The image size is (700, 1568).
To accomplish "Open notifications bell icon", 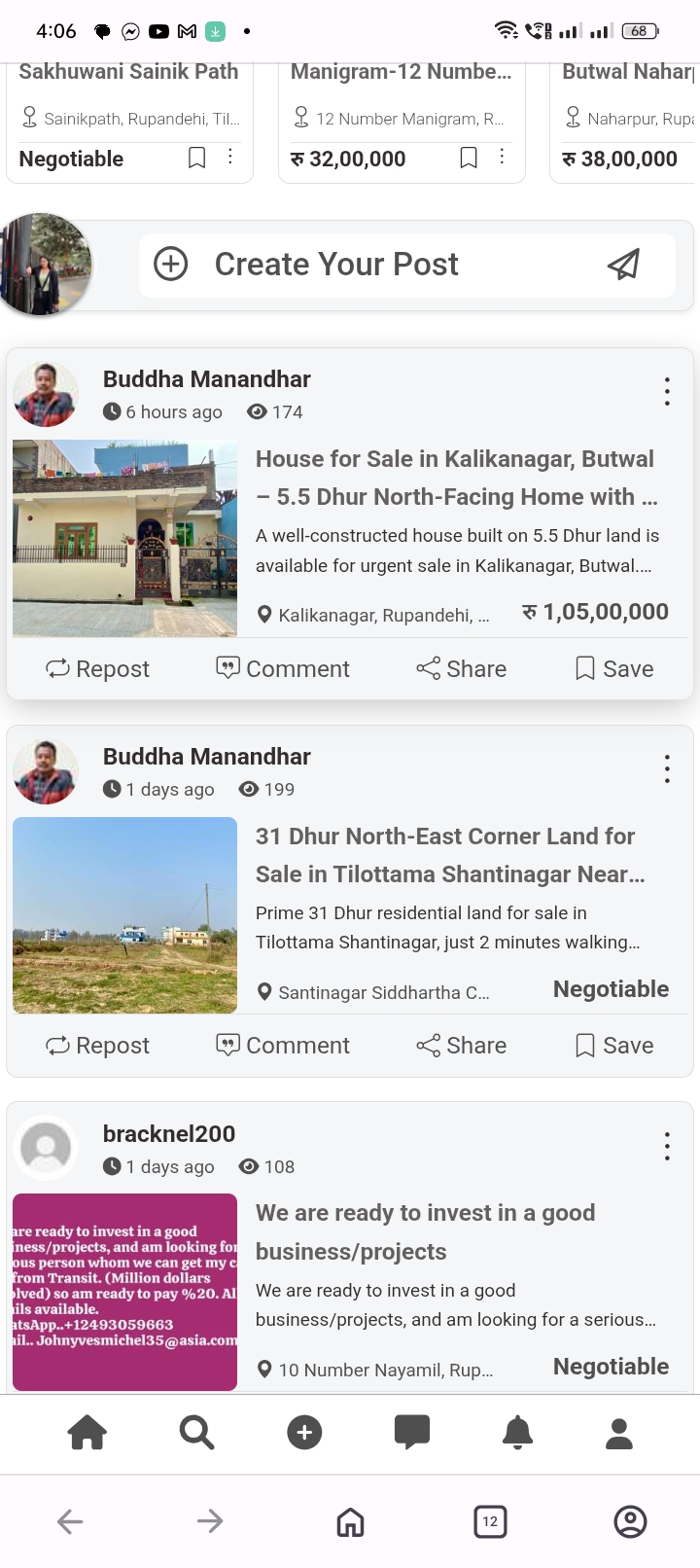I will click(517, 1433).
